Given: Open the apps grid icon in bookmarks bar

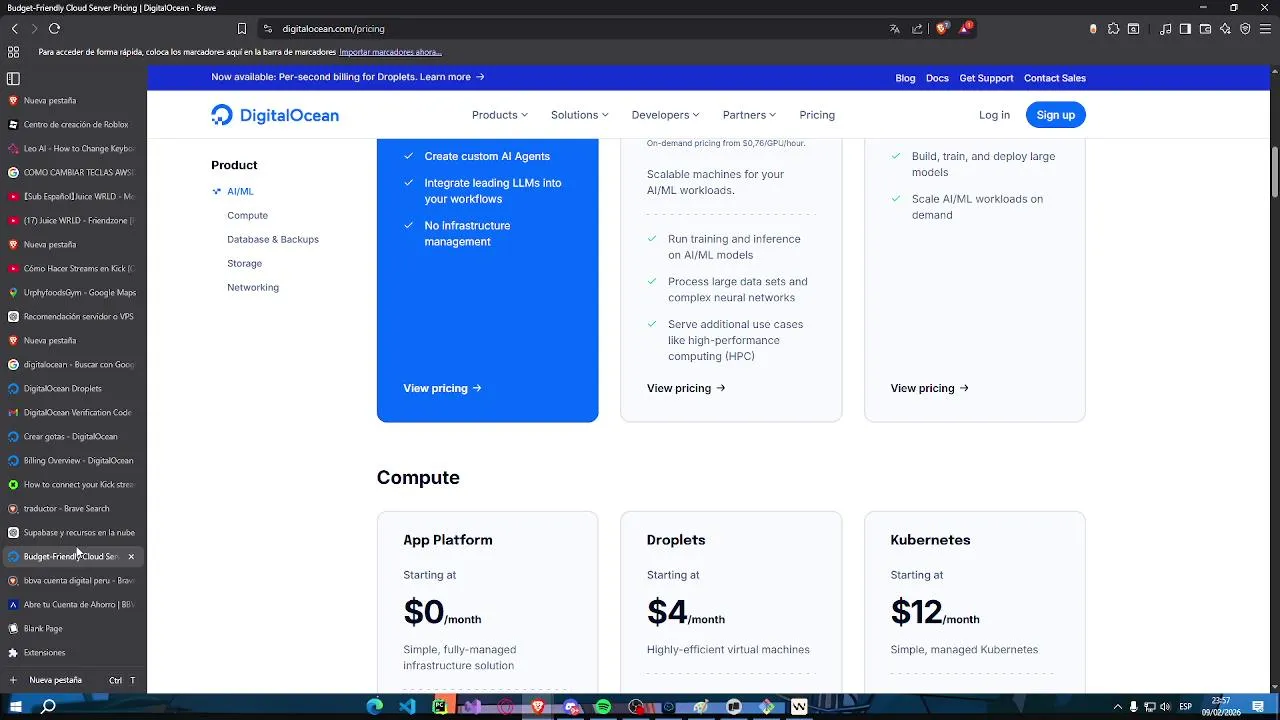Looking at the screenshot, I should 13,52.
